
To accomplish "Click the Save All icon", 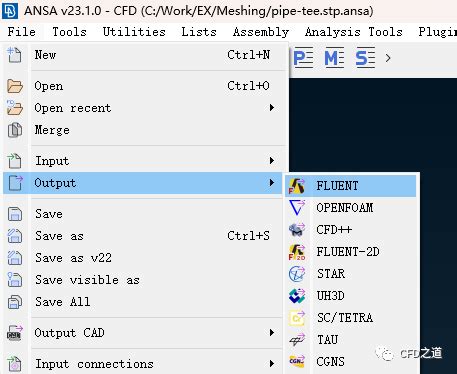I will [15, 302].
